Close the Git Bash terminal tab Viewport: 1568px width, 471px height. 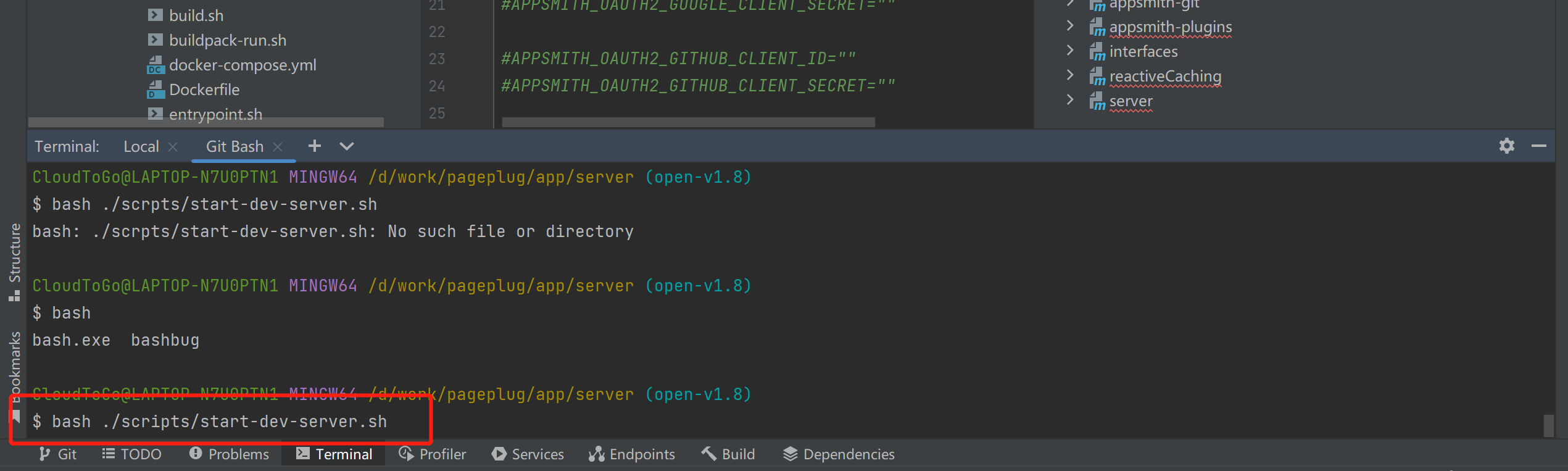(x=278, y=147)
